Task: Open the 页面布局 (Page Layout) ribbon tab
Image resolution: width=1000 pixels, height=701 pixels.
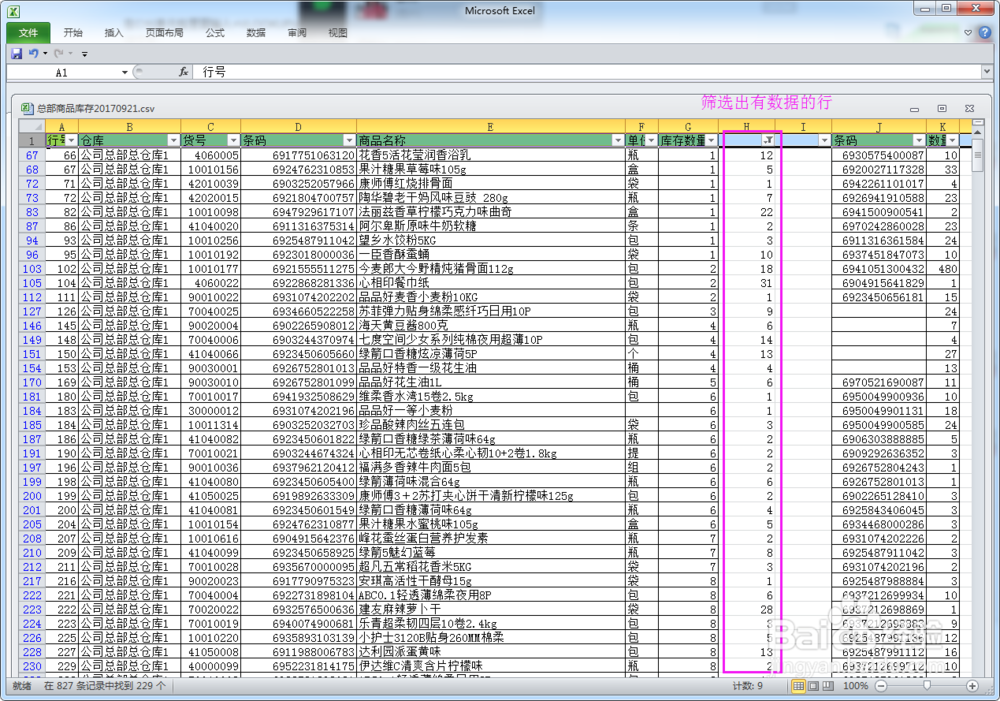Action: pyautogui.click(x=164, y=33)
